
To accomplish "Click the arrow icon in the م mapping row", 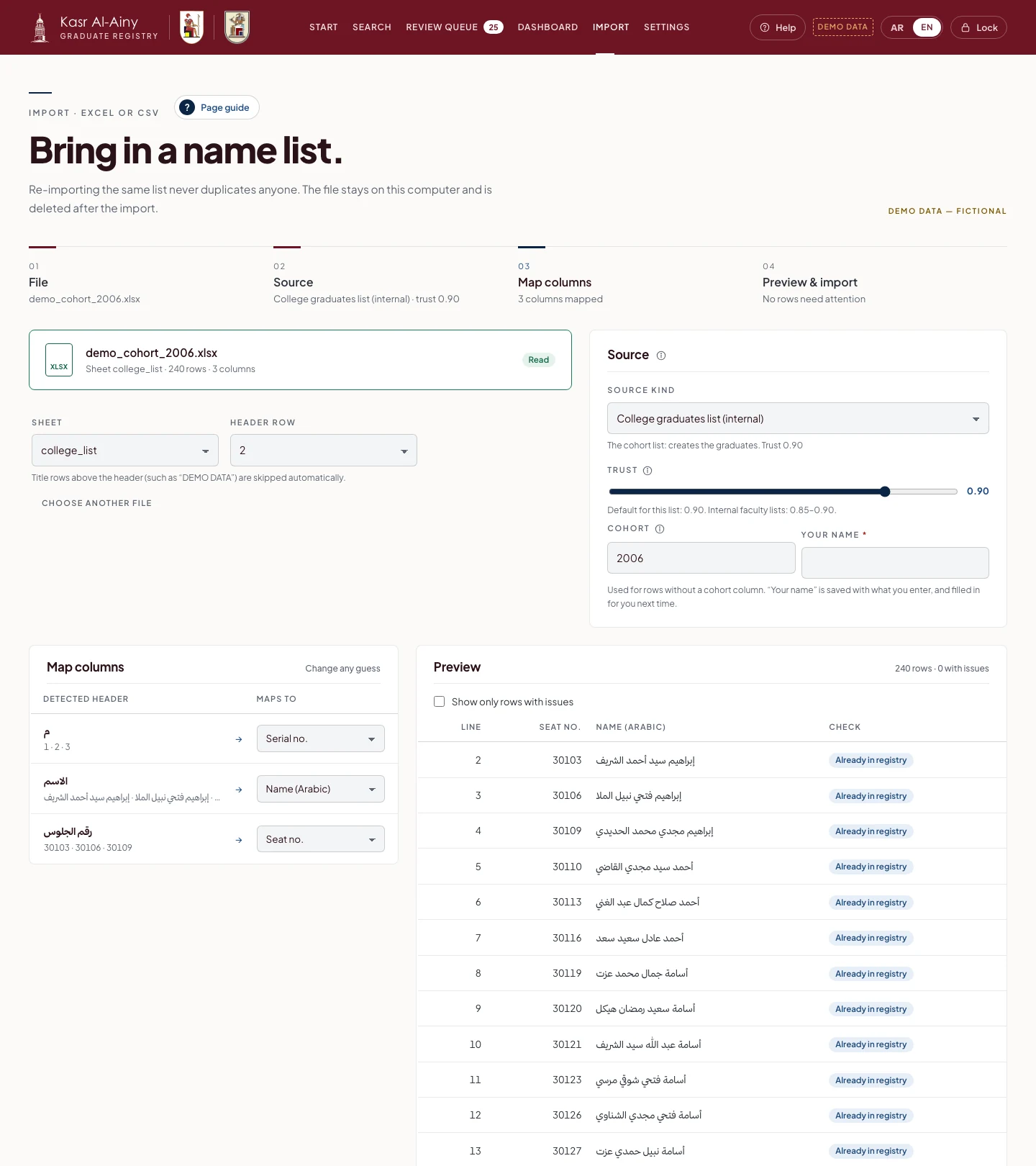I will click(239, 739).
